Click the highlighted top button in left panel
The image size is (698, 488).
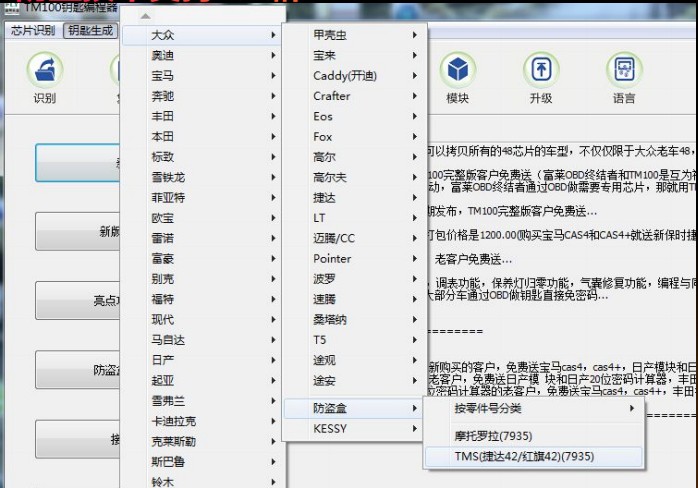78,163
